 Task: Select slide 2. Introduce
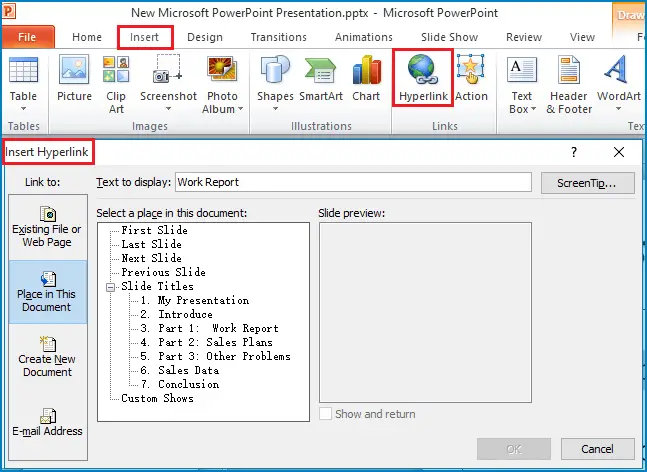(176, 314)
